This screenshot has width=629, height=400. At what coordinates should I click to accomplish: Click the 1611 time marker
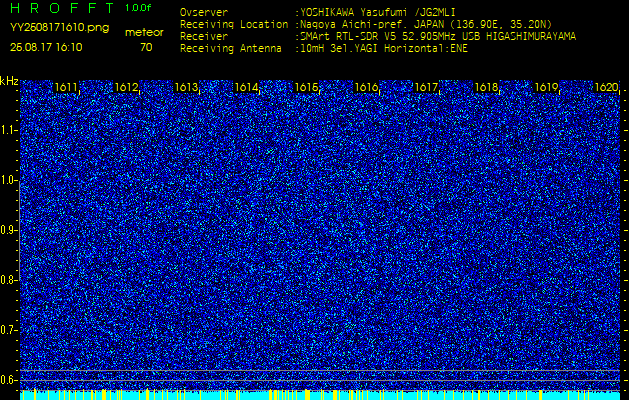[x=66, y=87]
